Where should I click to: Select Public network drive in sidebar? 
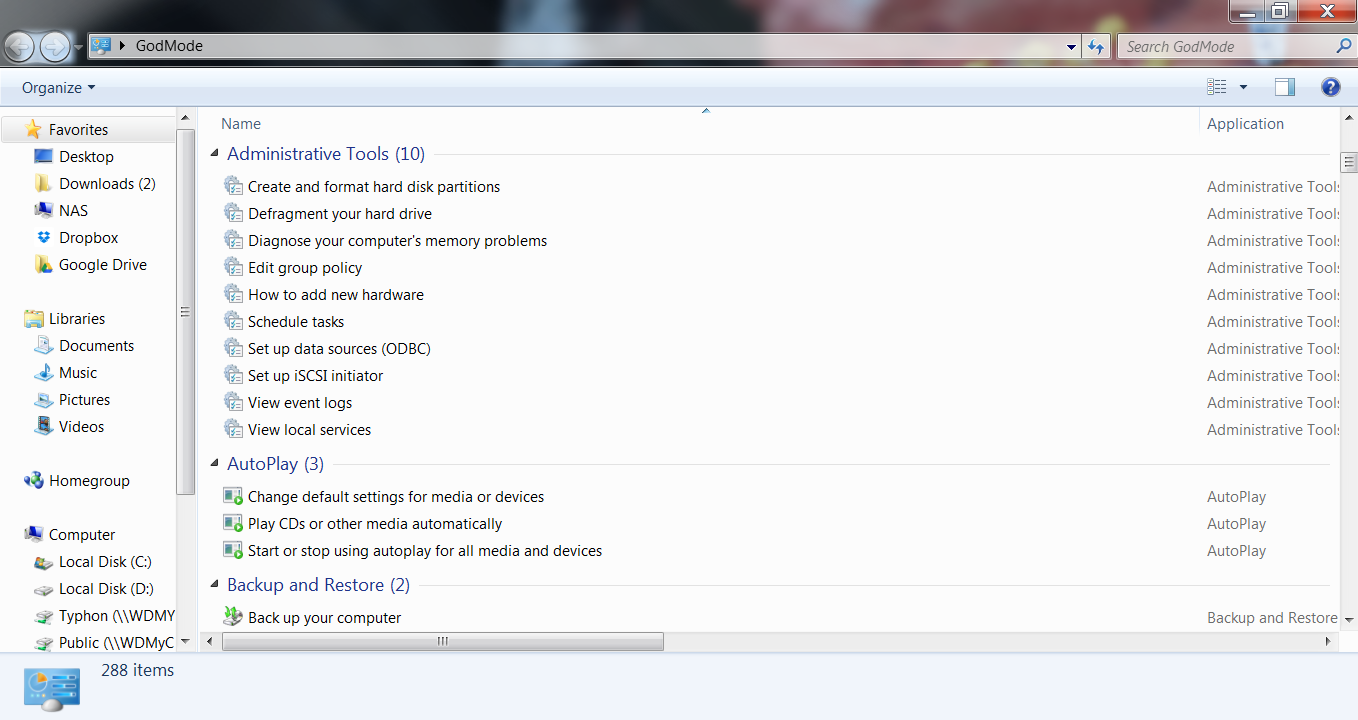[116, 642]
